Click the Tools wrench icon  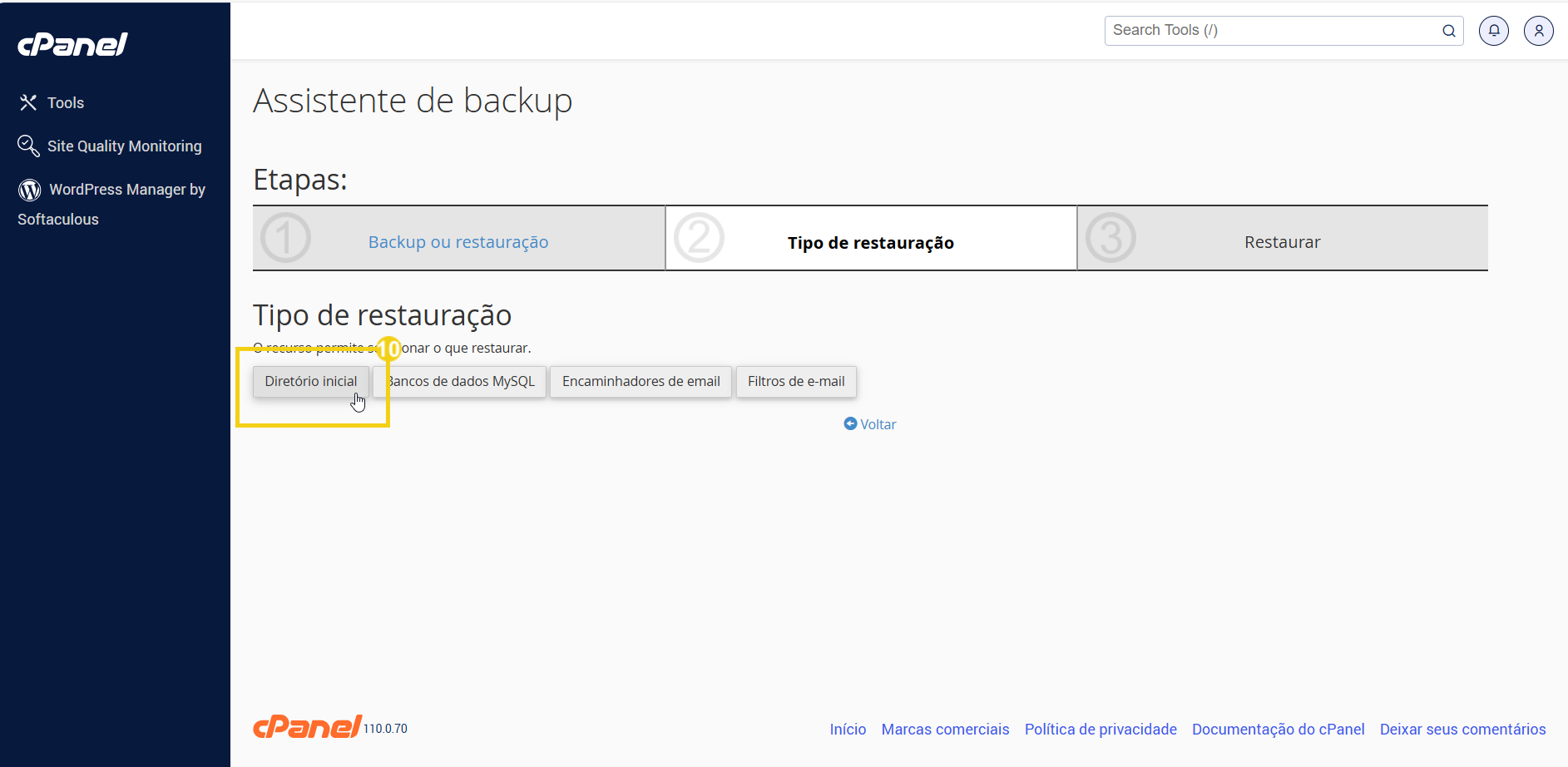(28, 102)
